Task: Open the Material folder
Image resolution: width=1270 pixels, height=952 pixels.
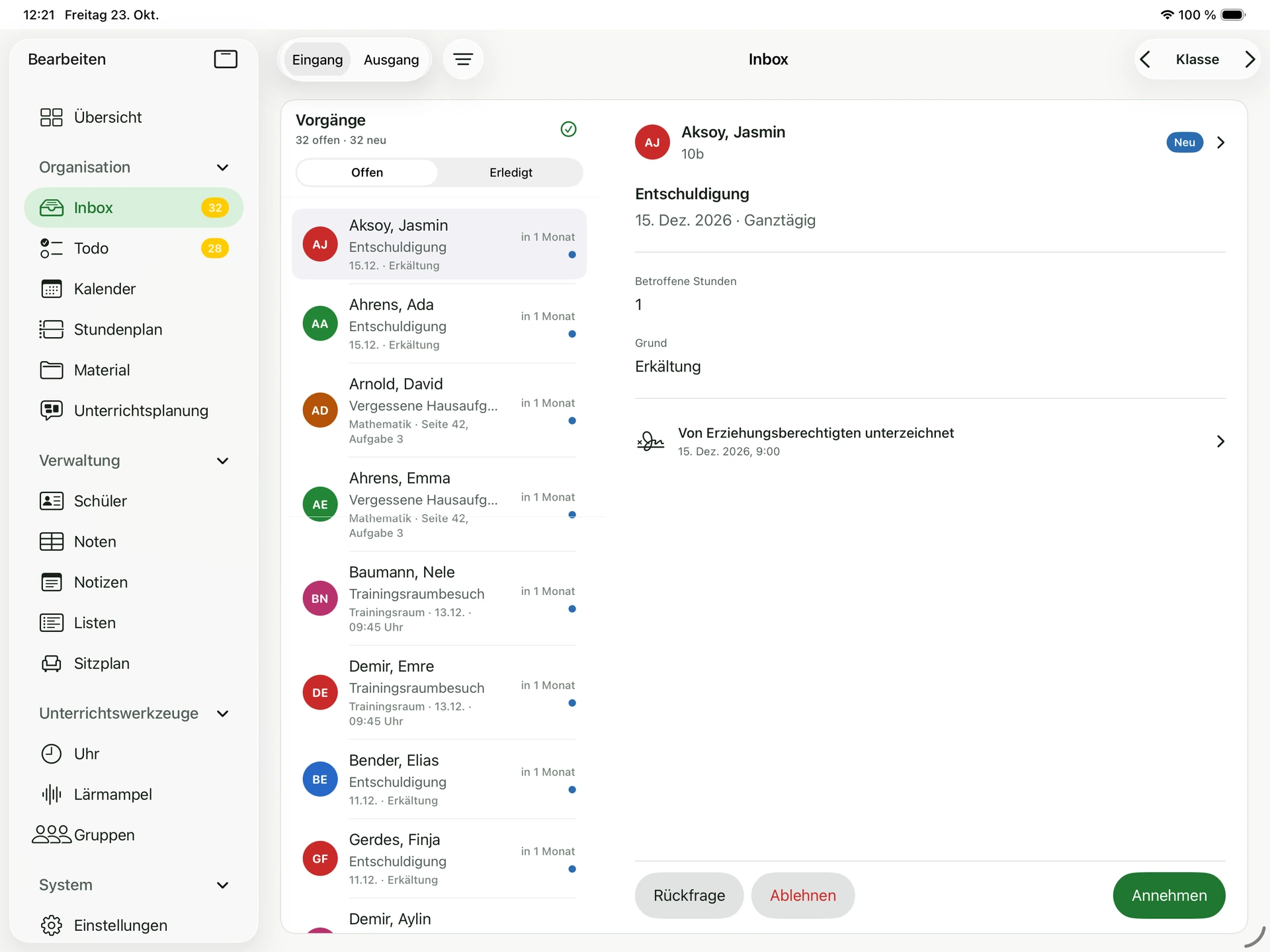Action: pos(134,370)
